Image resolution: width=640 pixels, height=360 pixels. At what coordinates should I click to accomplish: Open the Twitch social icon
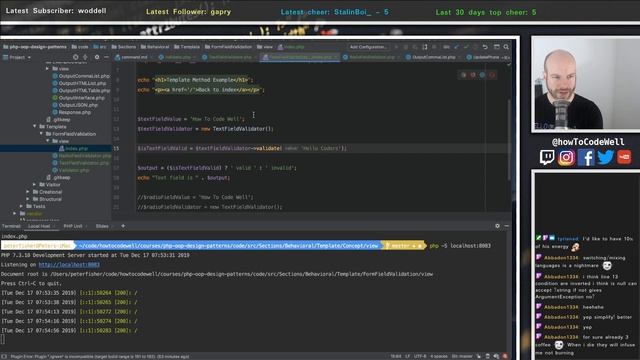[547, 157]
